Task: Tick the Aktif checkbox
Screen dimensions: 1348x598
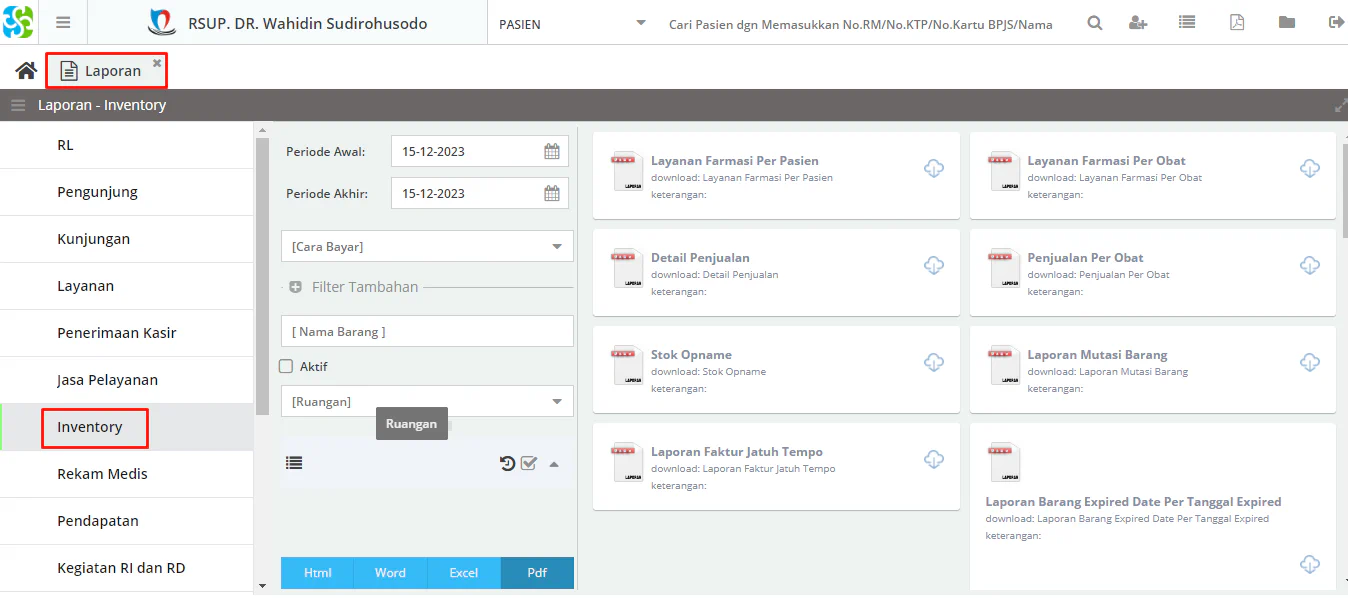Action: click(x=286, y=366)
